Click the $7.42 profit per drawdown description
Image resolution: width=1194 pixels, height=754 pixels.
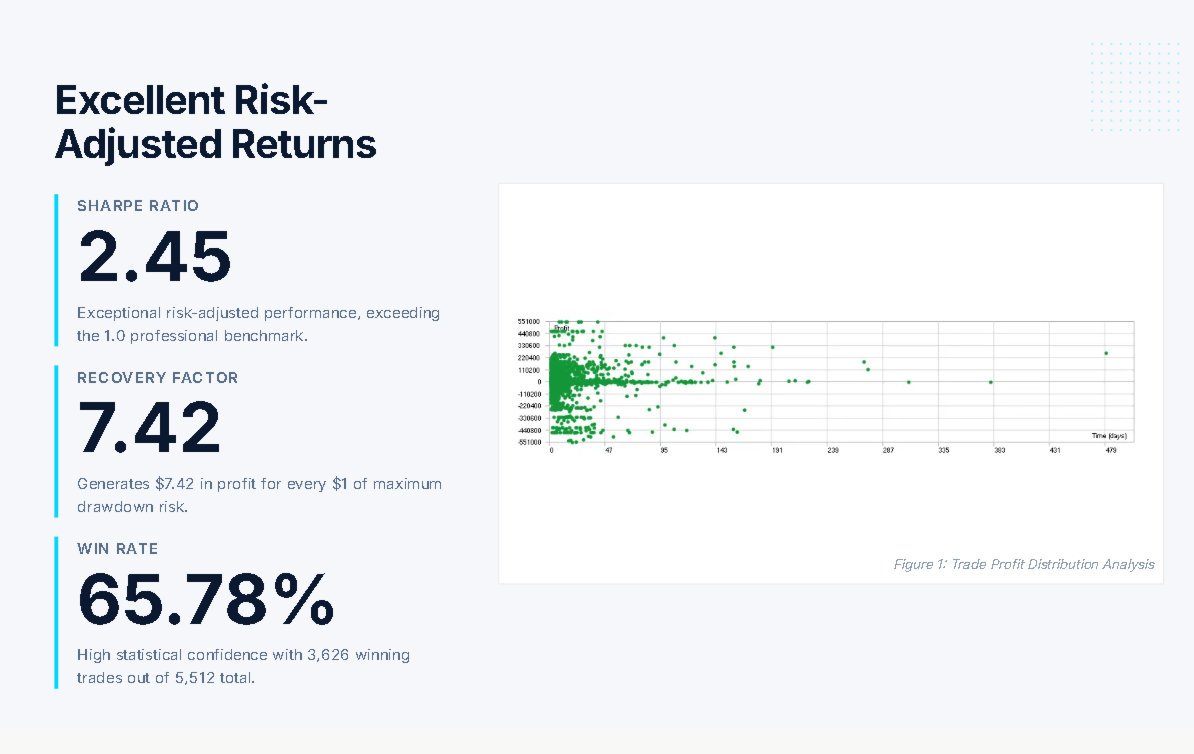click(259, 495)
